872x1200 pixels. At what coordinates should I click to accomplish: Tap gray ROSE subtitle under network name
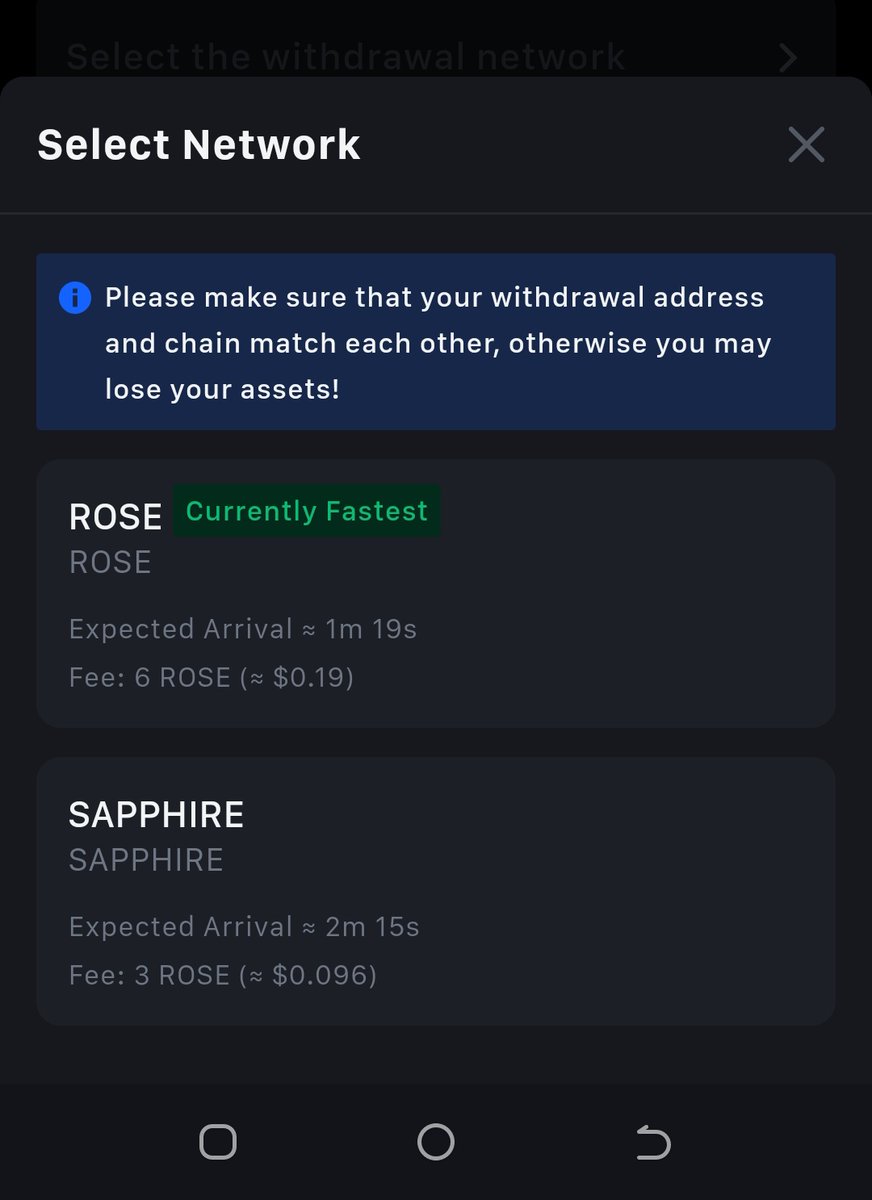pos(110,563)
